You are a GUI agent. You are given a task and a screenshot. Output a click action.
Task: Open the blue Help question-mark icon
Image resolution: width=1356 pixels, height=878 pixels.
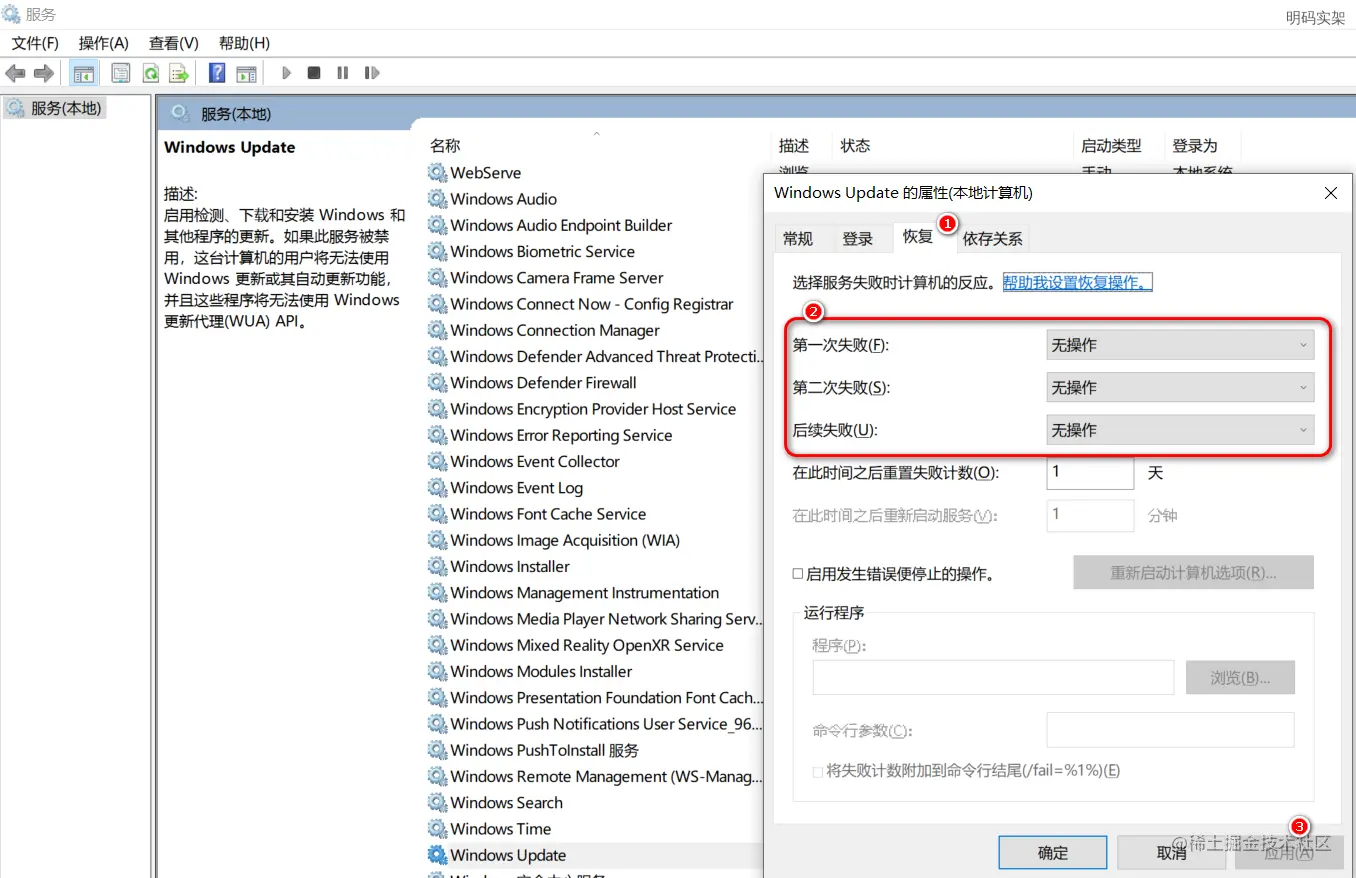[x=217, y=73]
